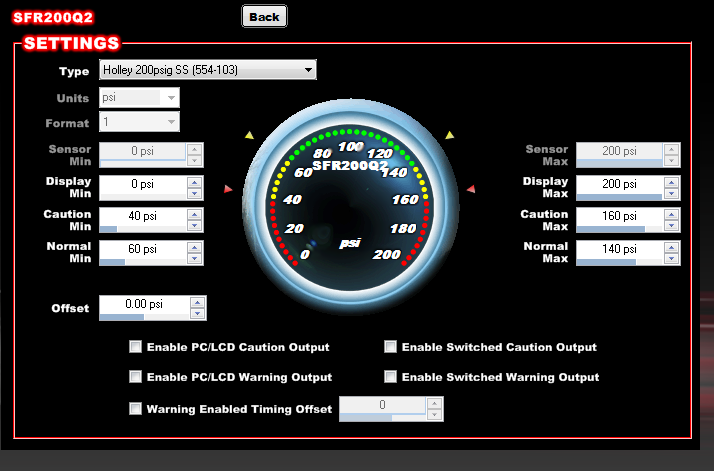Enable PC/LCD Warning Output checkbox

pyautogui.click(x=135, y=377)
